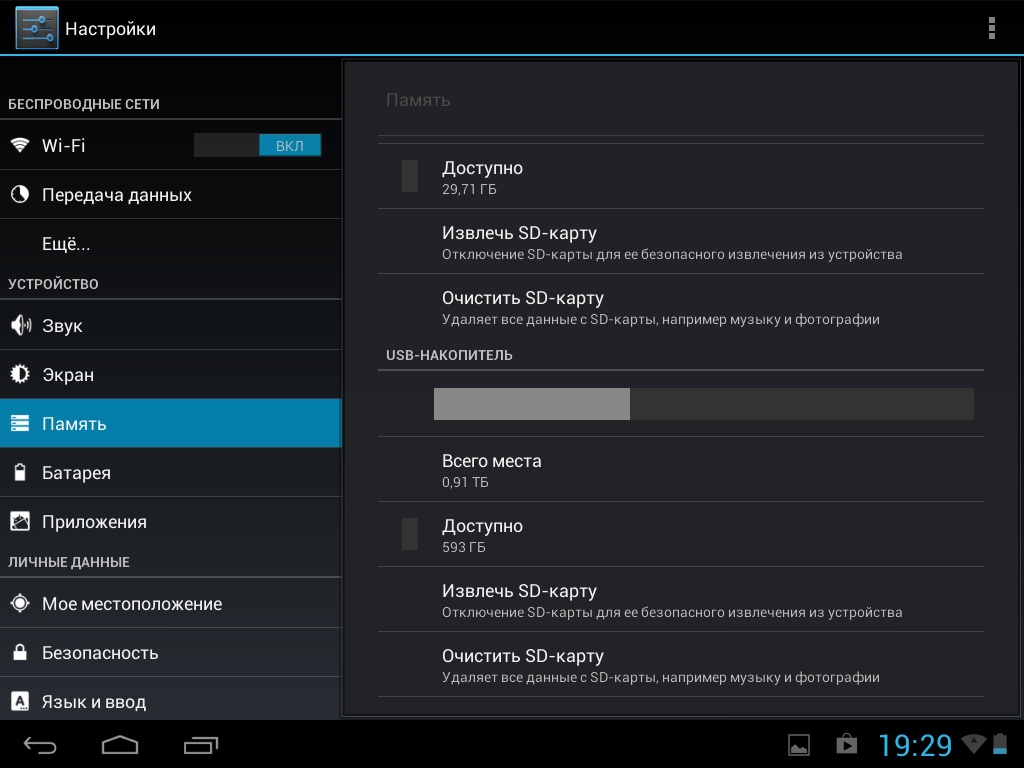Select the Экран brightness icon

[20, 375]
